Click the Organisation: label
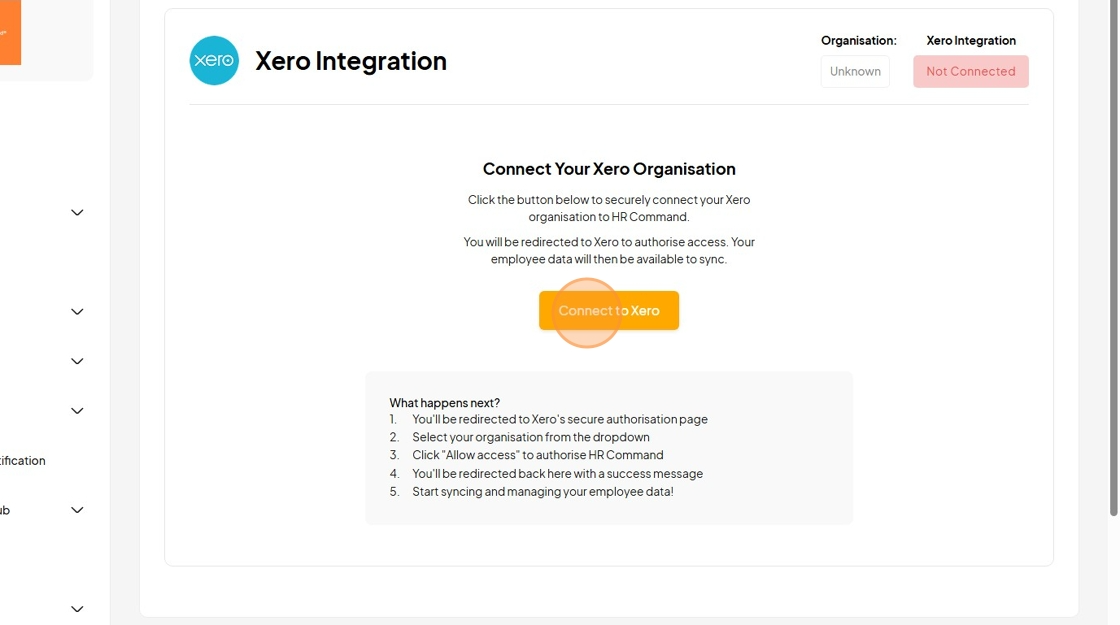This screenshot has height=625, width=1120. 859,41
